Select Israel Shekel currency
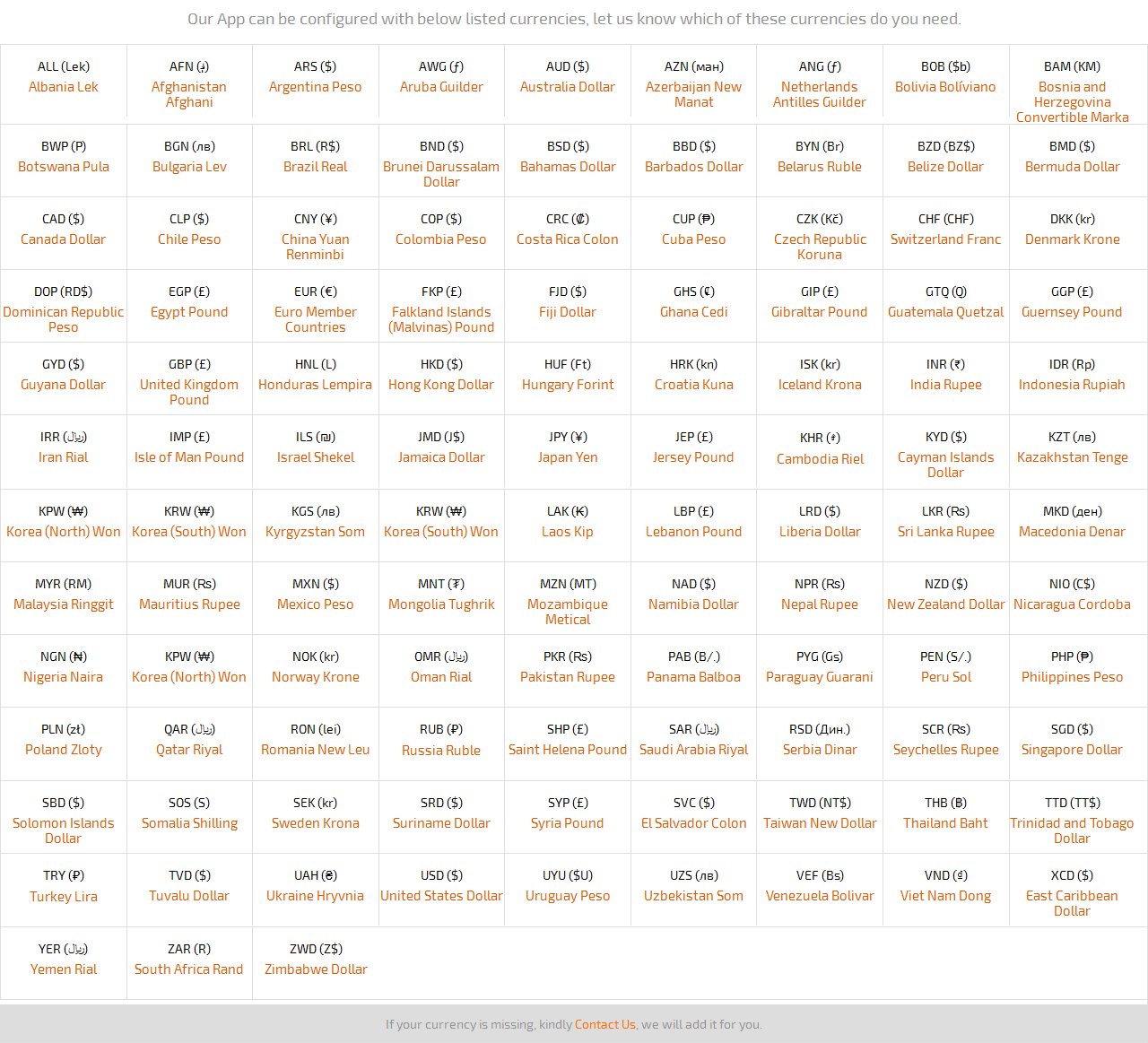Screen dimensions: 1148x1043 tap(316, 457)
